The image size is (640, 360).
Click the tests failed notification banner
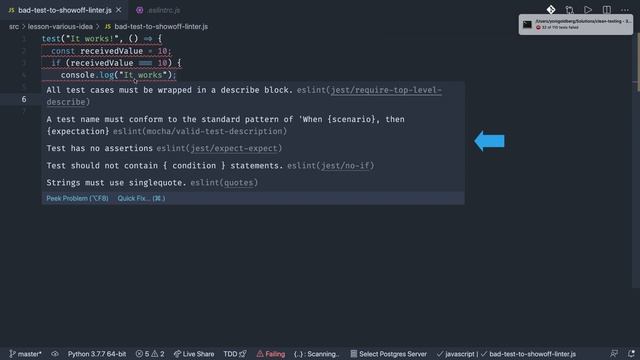click(x=576, y=24)
